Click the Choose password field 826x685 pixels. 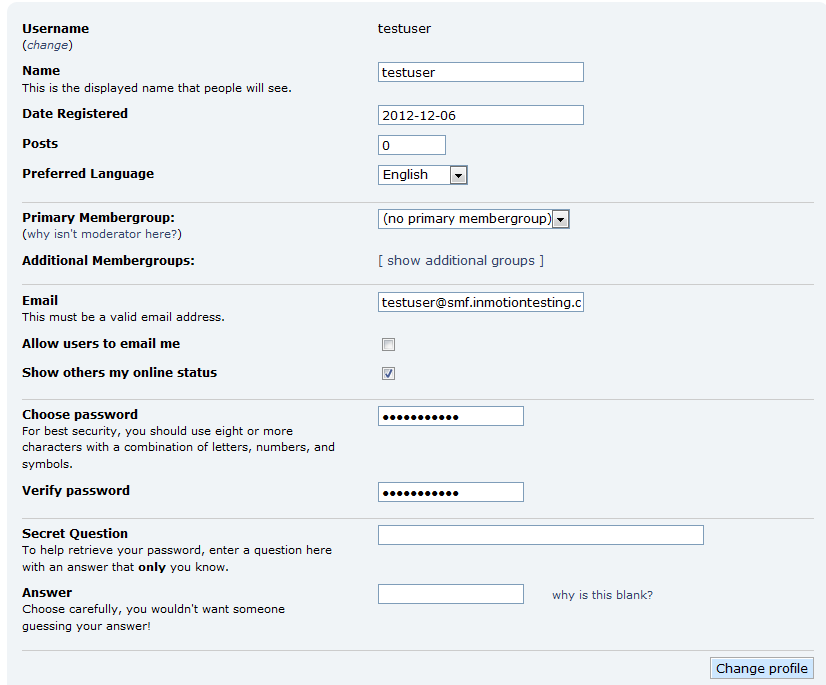(450, 416)
